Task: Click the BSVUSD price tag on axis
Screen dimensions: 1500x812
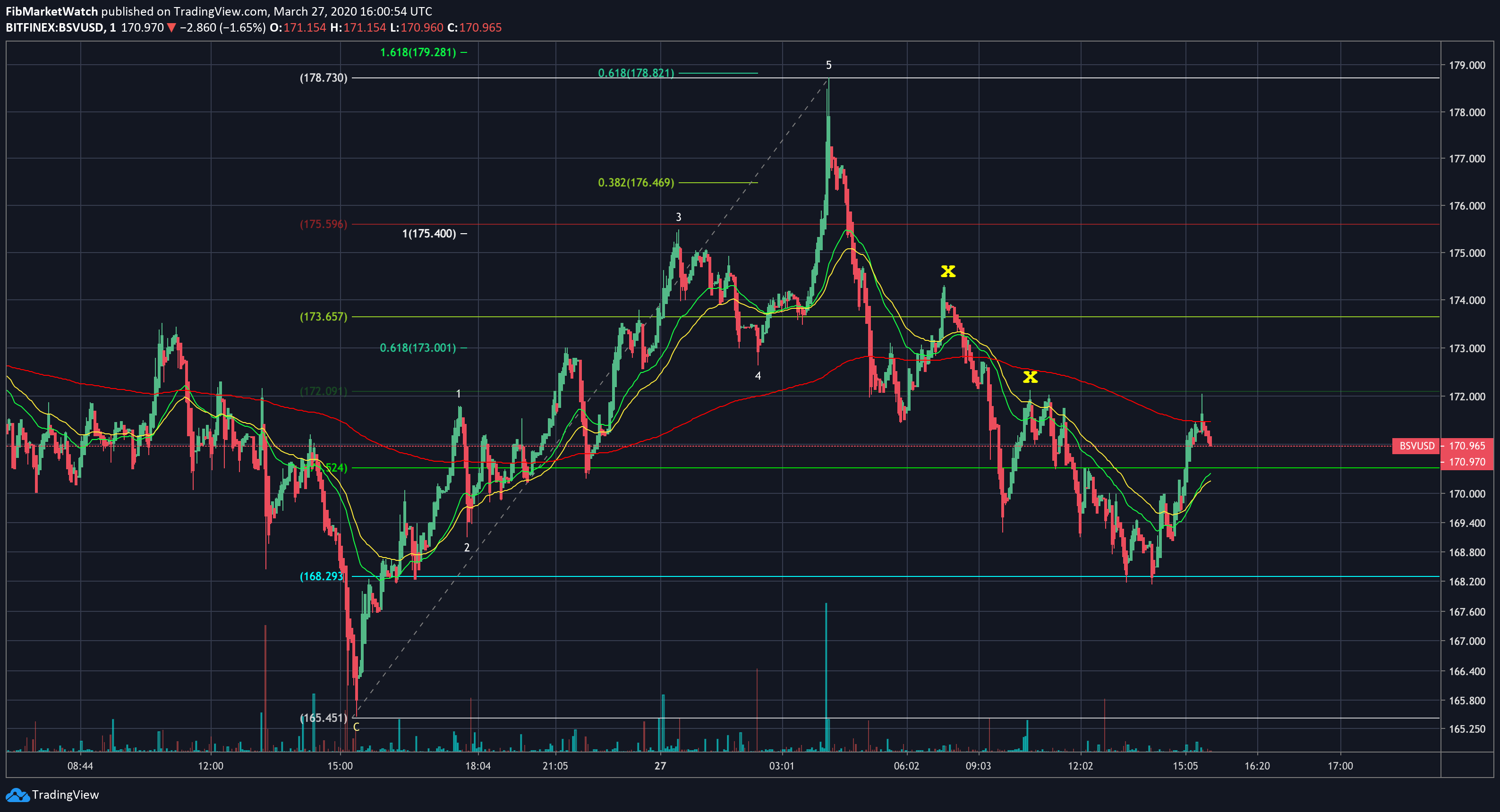Action: point(1416,446)
